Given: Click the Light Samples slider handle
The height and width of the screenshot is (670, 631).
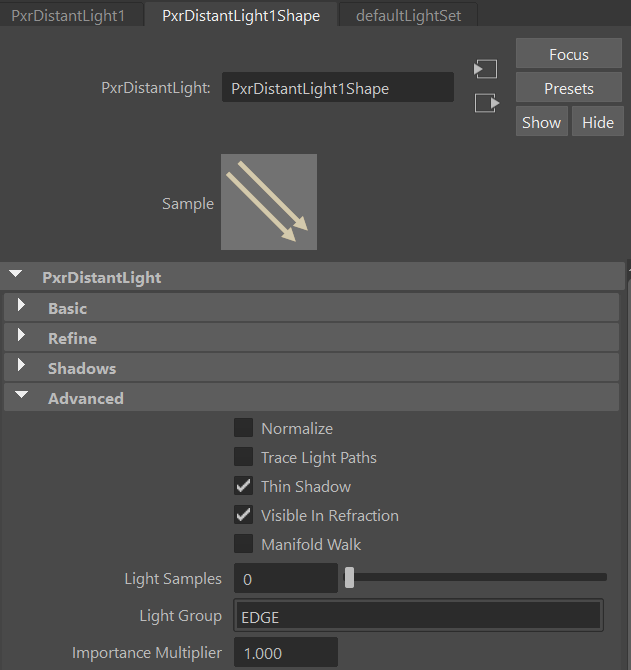Looking at the screenshot, I should pyautogui.click(x=349, y=577).
